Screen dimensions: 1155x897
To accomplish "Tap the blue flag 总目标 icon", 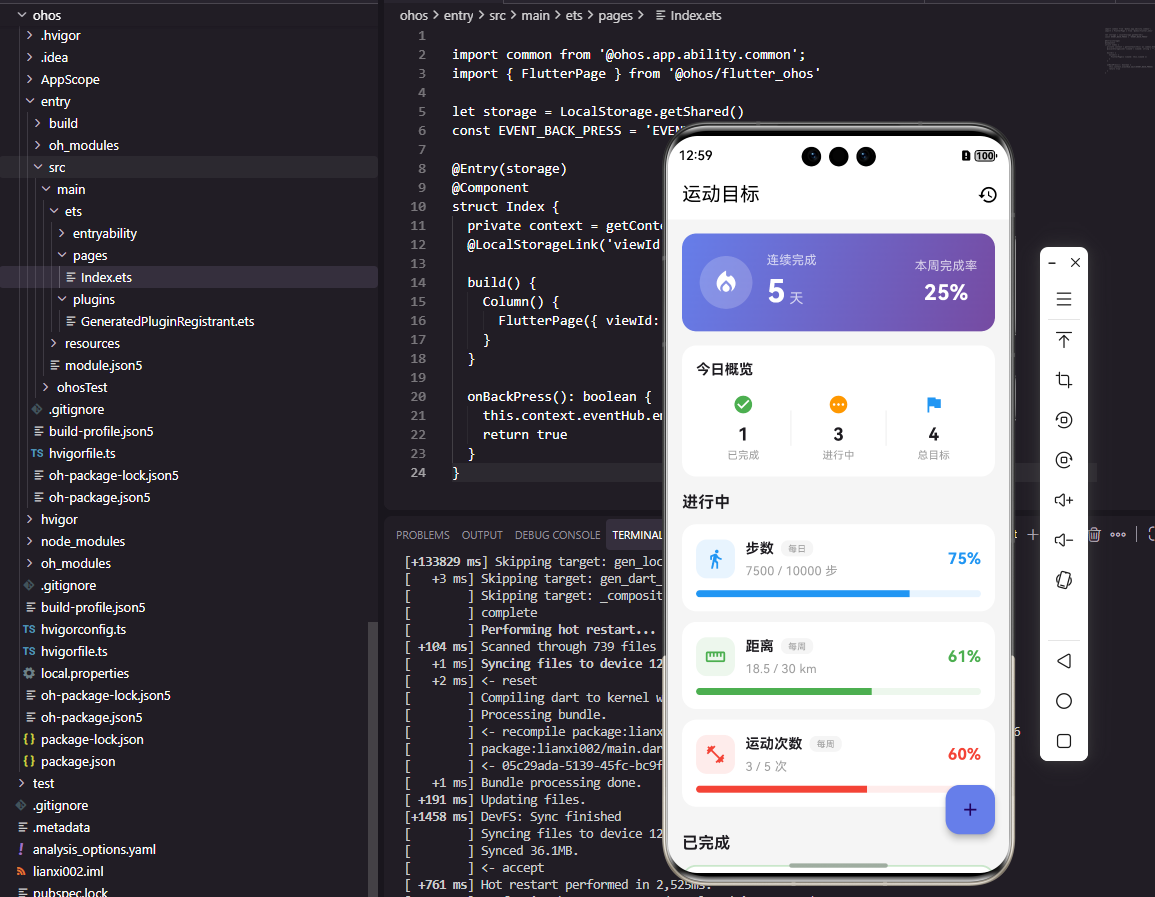I will [933, 404].
